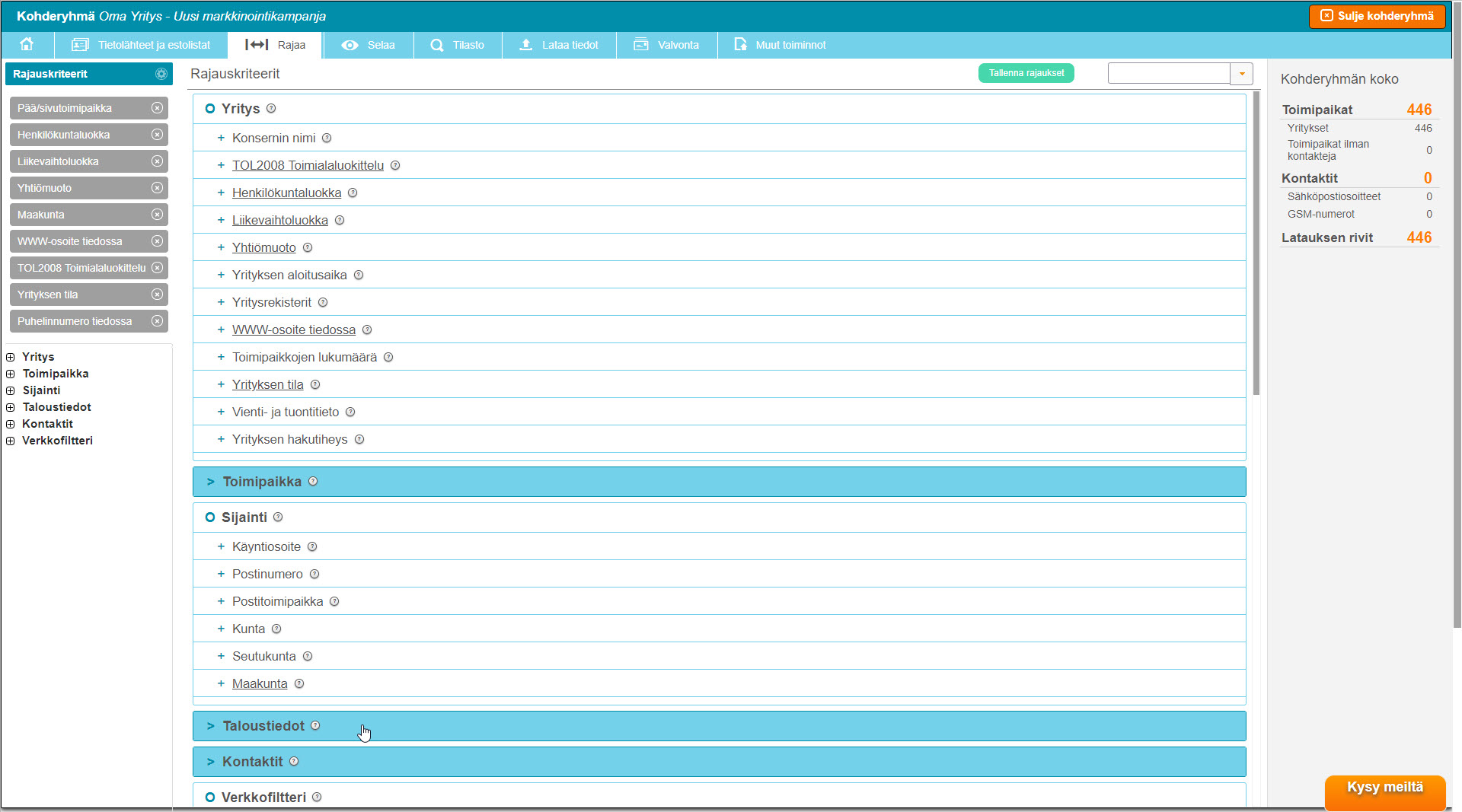Open the saved filters dropdown arrow
1462x812 pixels.
coord(1242,74)
